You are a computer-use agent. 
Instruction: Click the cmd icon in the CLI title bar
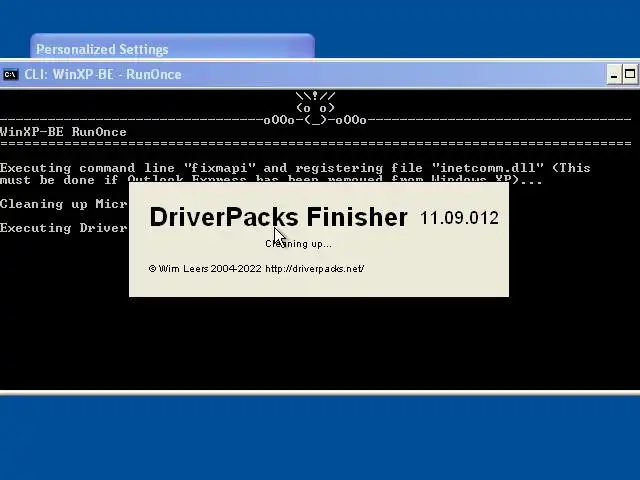coord(11,75)
